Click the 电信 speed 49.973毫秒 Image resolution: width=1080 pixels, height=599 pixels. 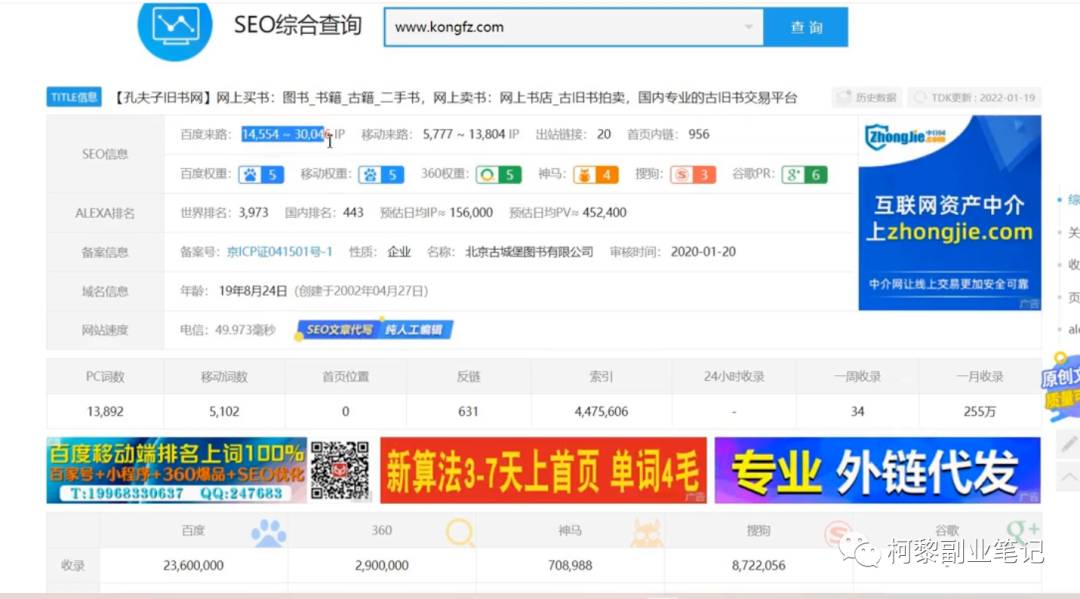(245, 330)
